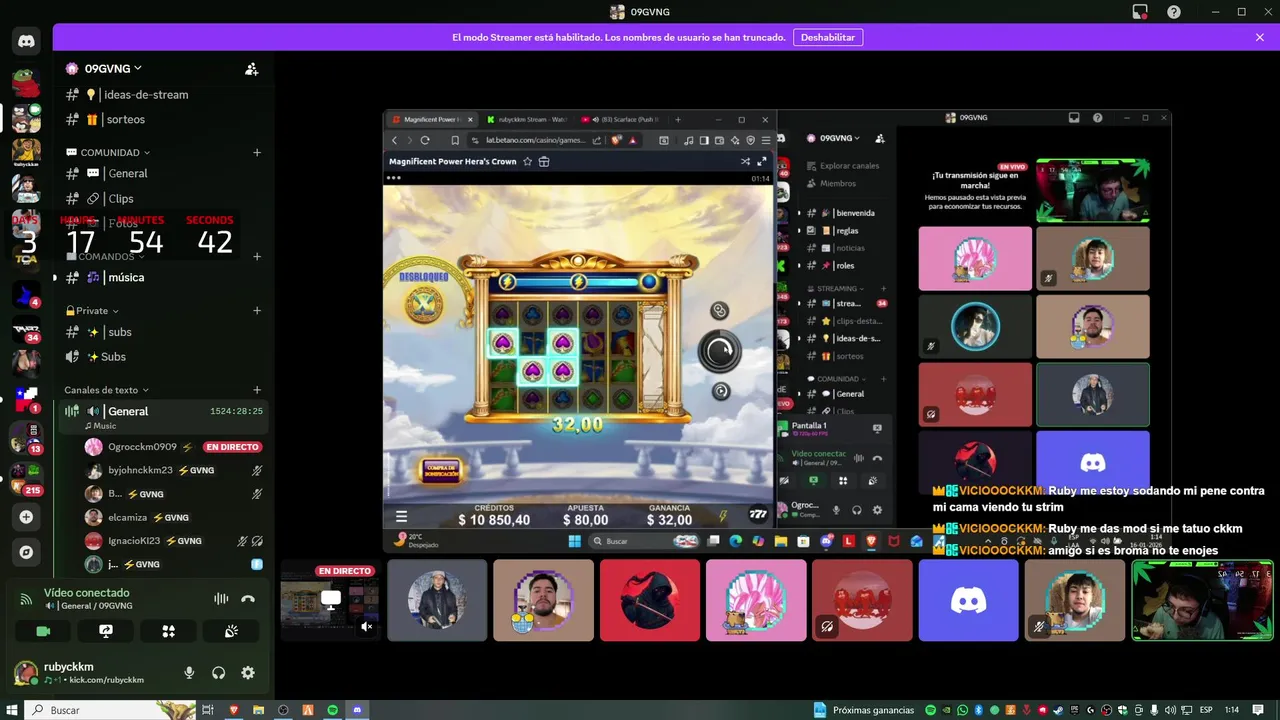This screenshot has height=720, width=1280.
Task: Click the lat.betano.com address bar
Action: tap(535, 141)
